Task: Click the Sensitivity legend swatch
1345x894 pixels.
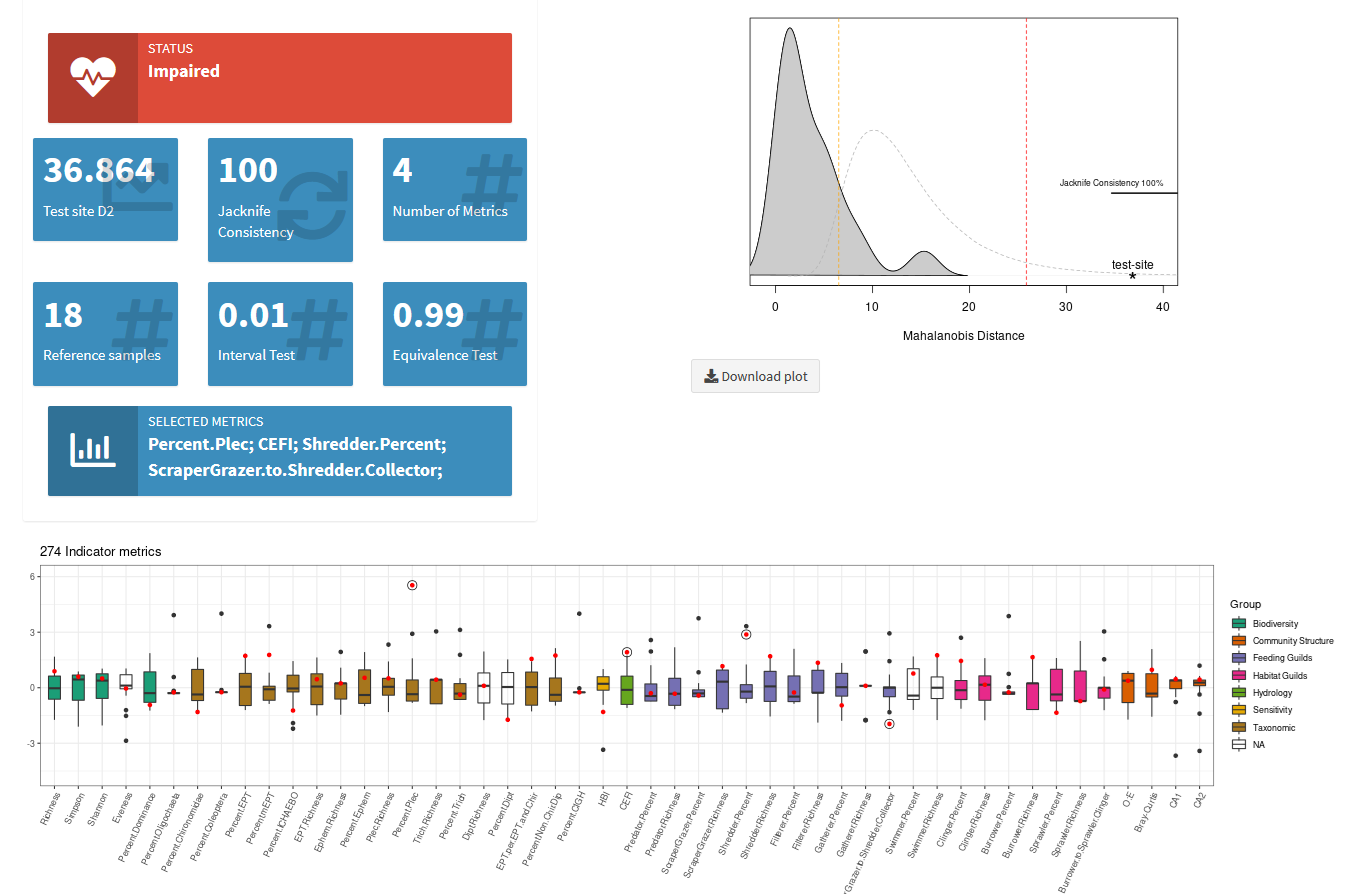Action: [x=1239, y=710]
